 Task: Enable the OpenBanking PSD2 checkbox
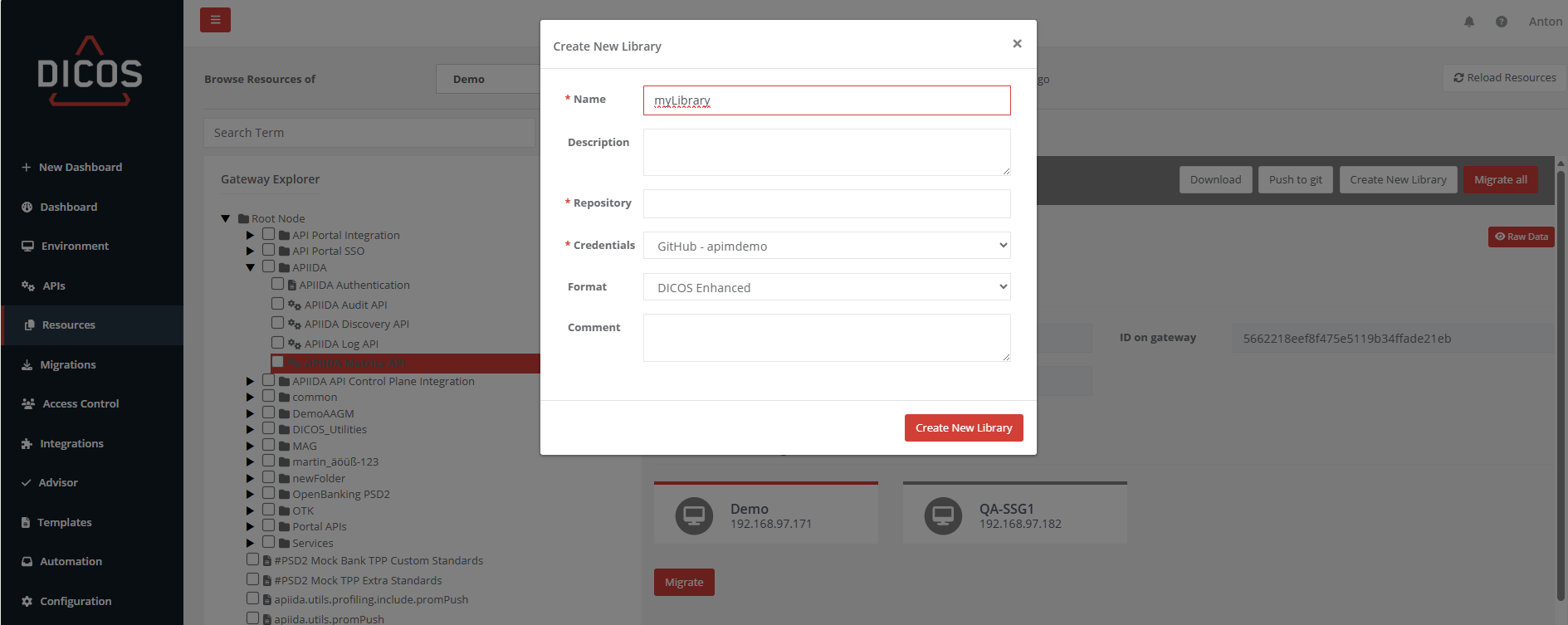pyautogui.click(x=268, y=493)
